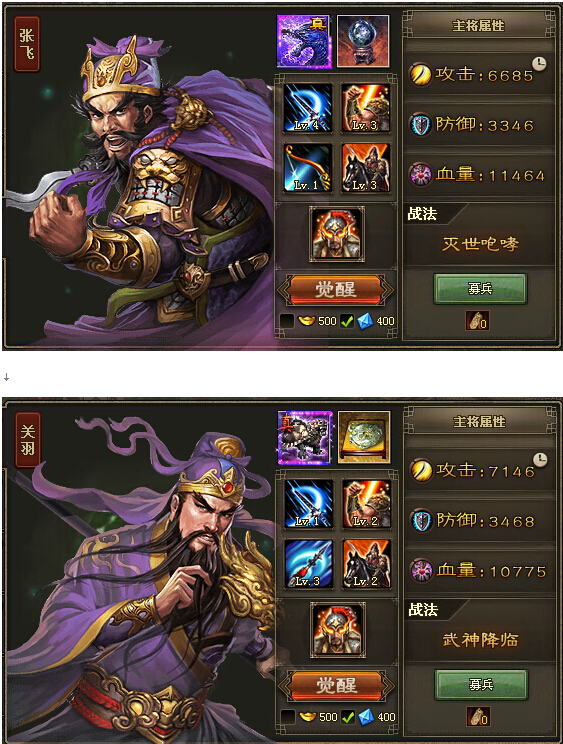Click Guan Yu's flaming helmet awakening portrait
This screenshot has height=744, width=563.
pyautogui.click(x=337, y=630)
